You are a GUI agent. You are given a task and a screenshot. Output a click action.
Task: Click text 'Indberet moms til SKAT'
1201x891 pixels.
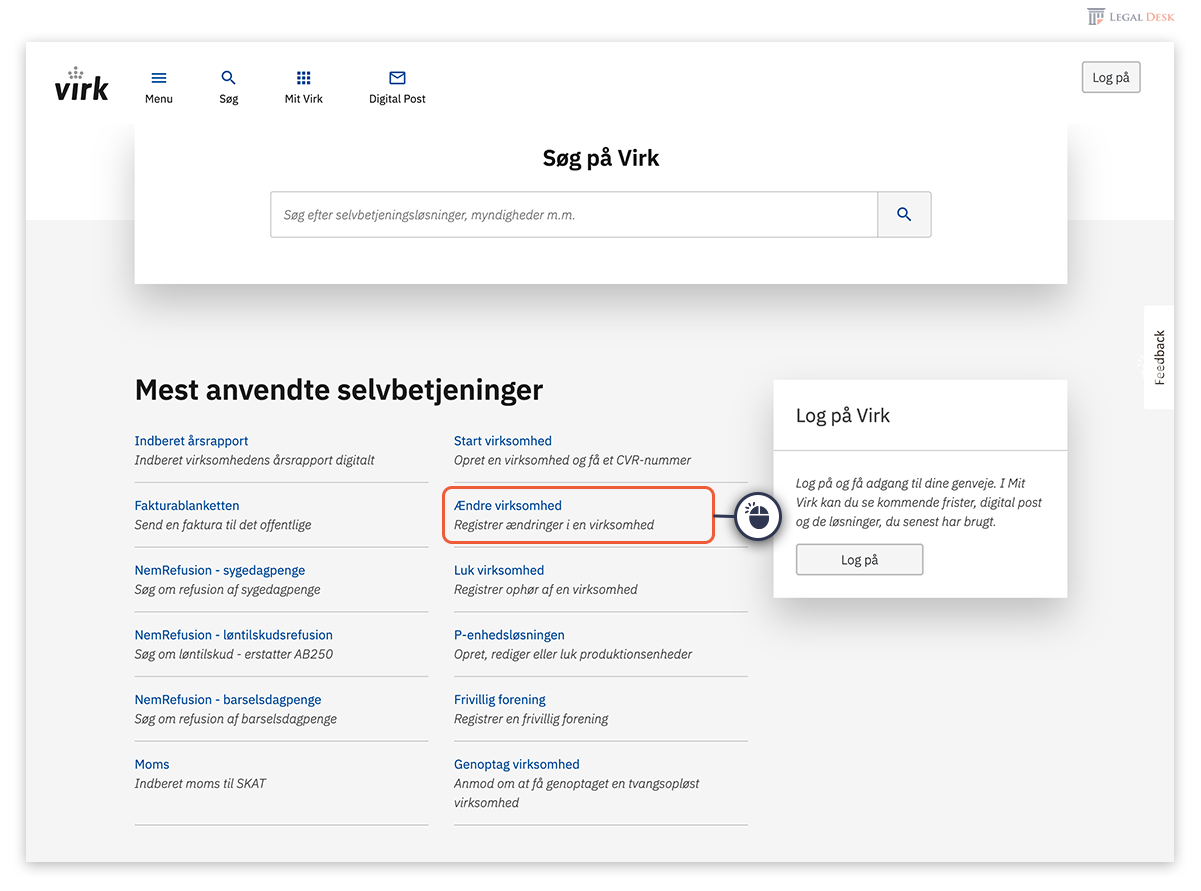pyautogui.click(x=201, y=784)
